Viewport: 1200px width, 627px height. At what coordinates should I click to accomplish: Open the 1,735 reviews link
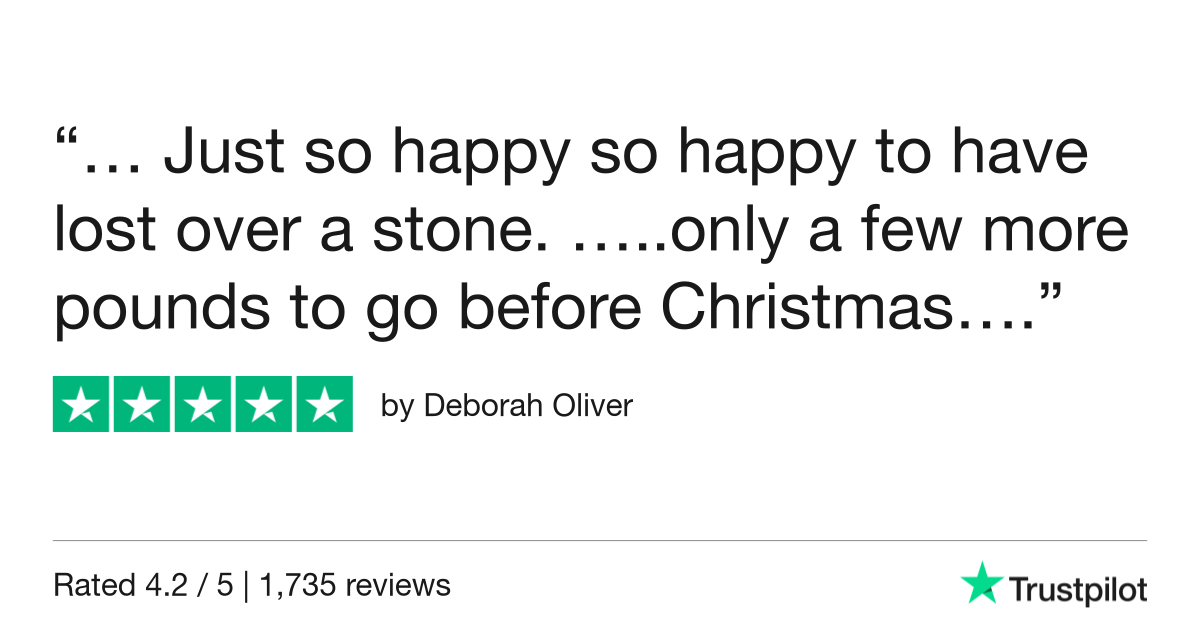pyautogui.click(x=355, y=585)
